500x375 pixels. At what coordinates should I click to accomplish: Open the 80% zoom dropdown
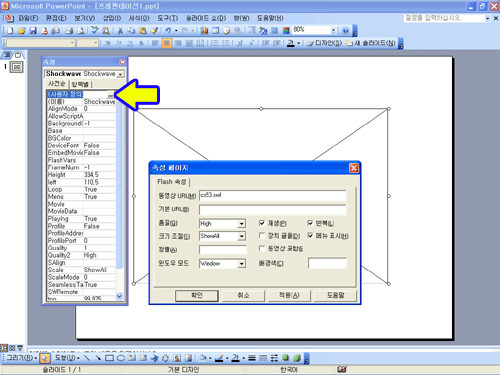click(x=333, y=31)
